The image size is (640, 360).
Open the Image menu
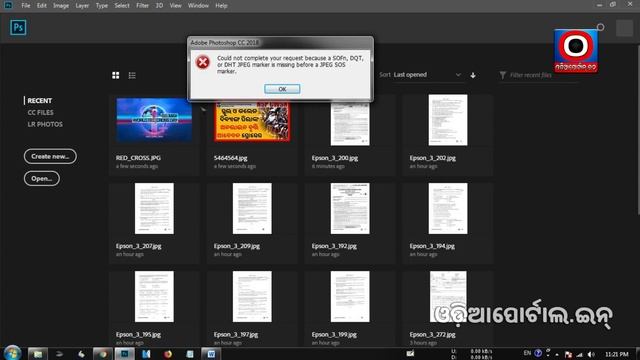click(x=61, y=6)
